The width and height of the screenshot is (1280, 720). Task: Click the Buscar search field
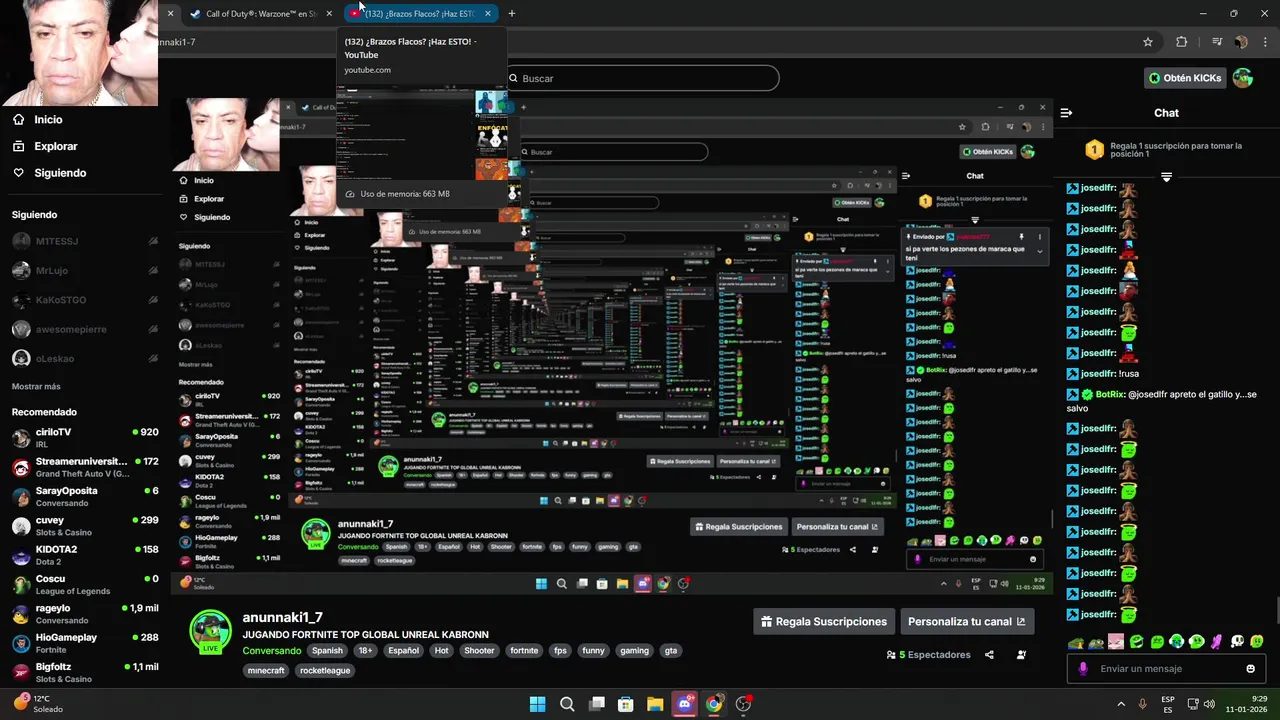tap(640, 78)
